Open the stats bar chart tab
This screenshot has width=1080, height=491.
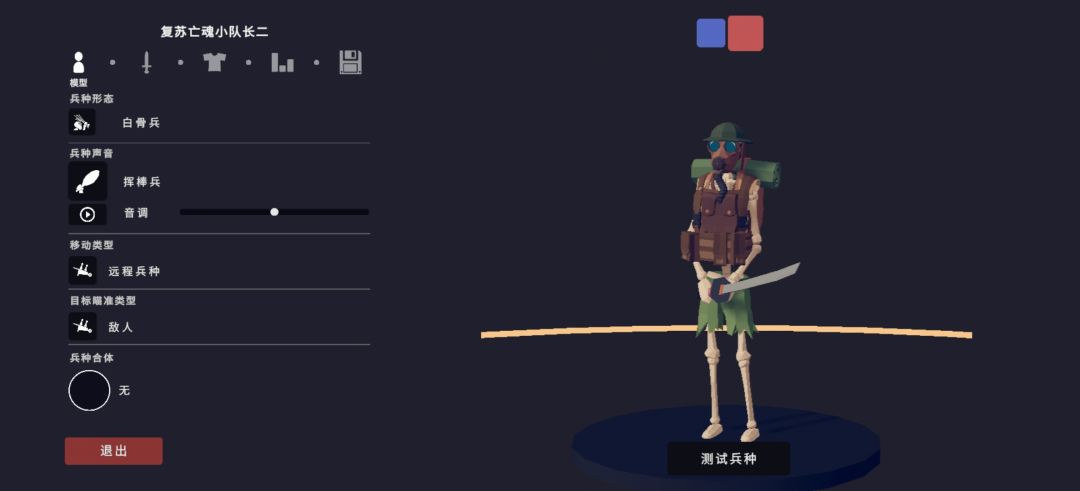282,63
